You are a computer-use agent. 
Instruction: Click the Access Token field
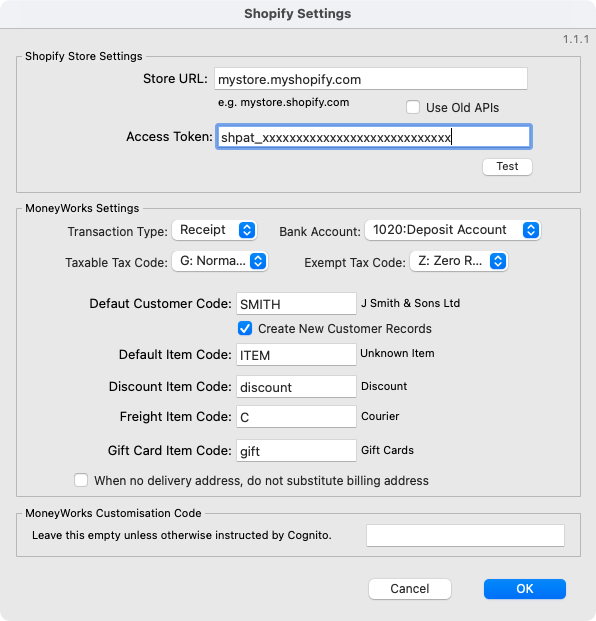(374, 137)
